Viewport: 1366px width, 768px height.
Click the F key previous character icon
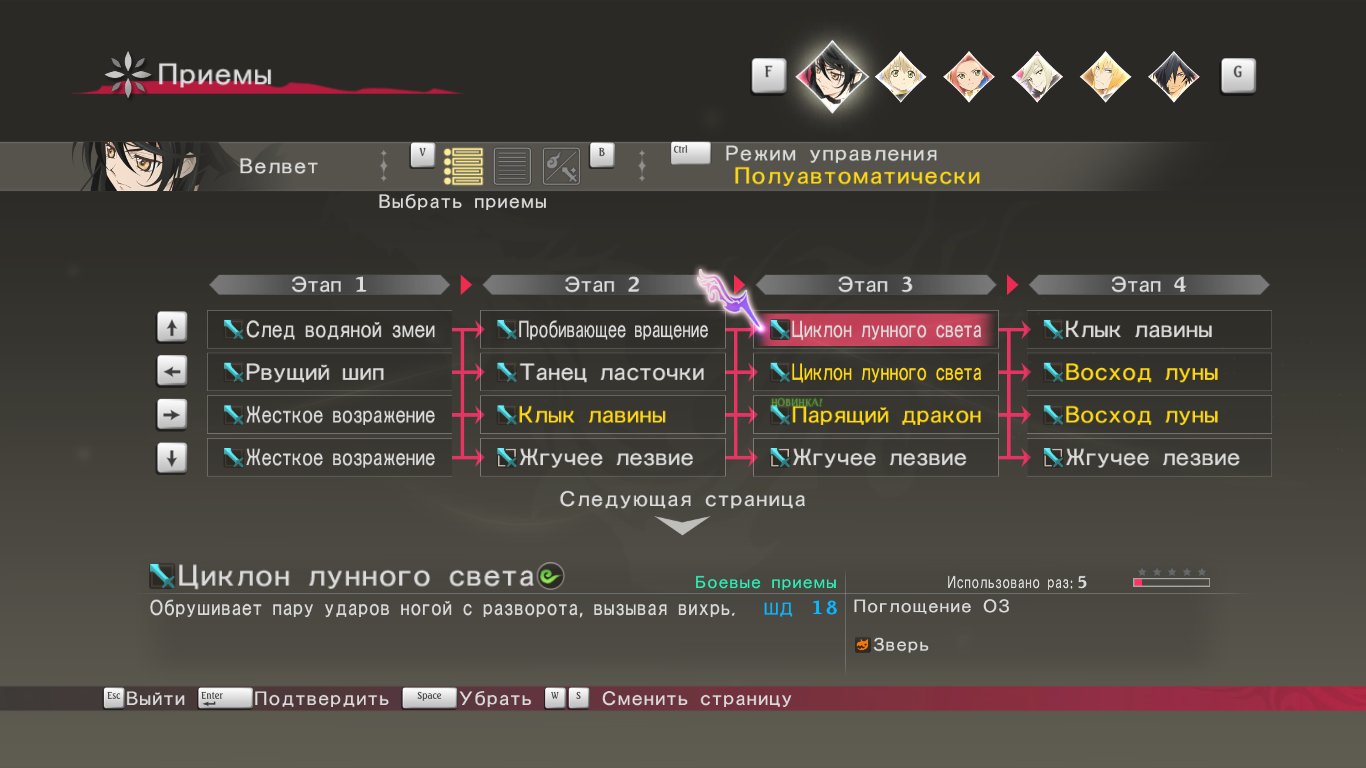[769, 75]
